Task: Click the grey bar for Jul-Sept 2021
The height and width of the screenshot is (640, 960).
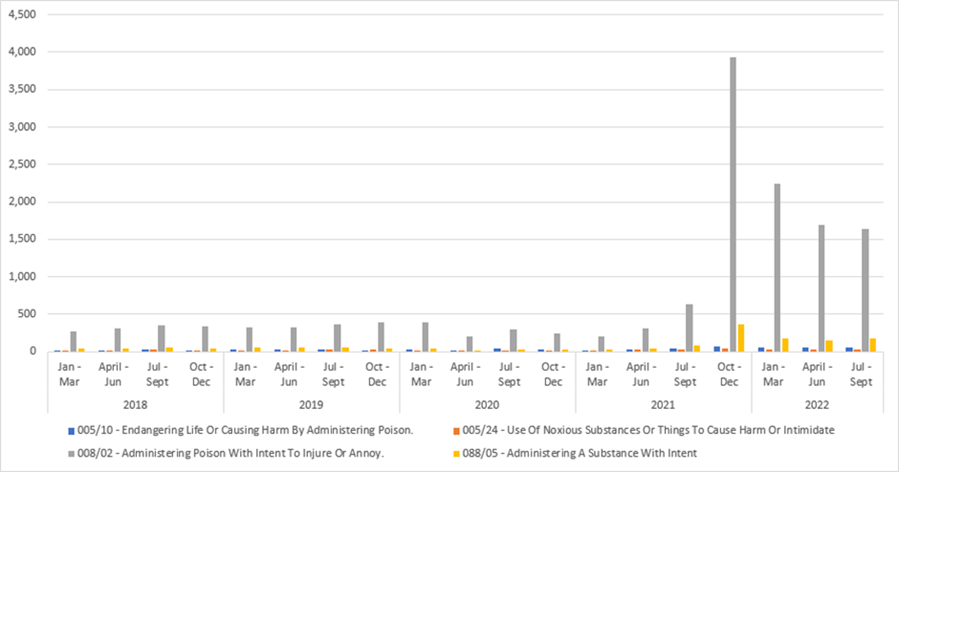Action: click(689, 328)
